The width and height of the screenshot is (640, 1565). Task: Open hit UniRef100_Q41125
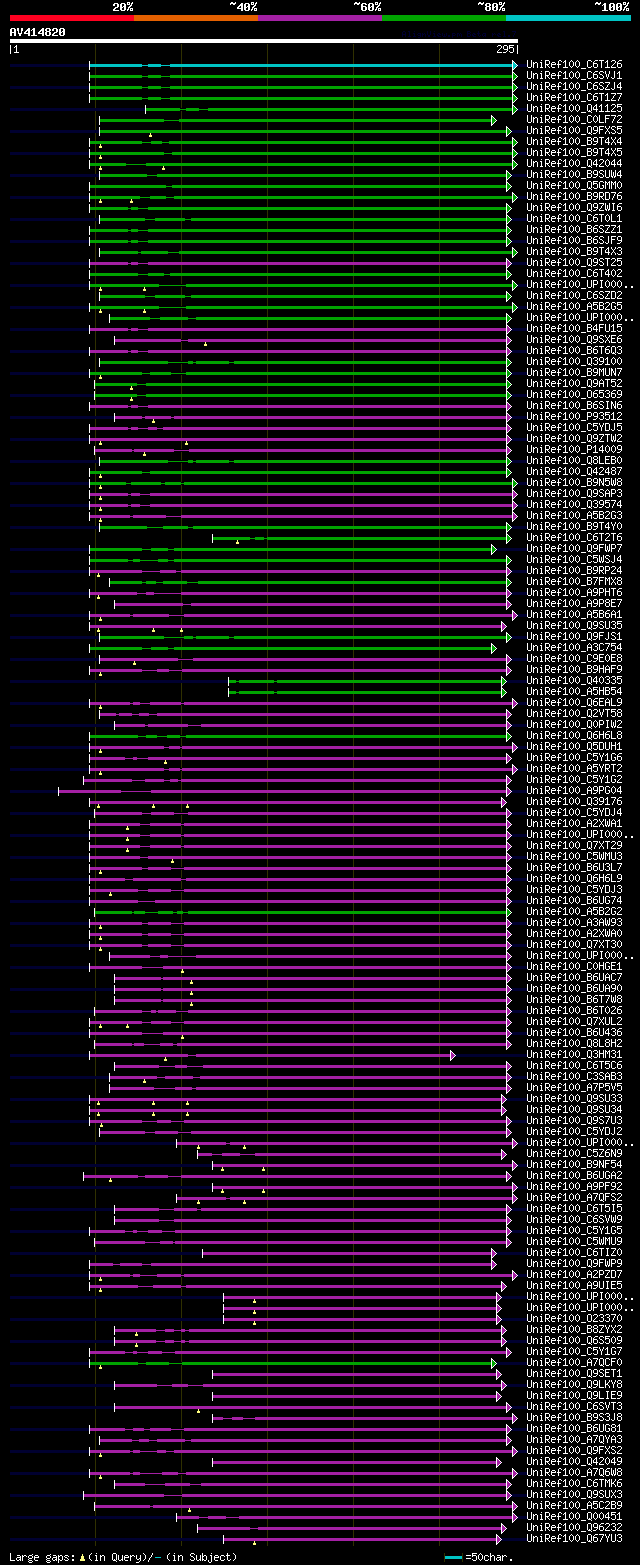point(574,108)
